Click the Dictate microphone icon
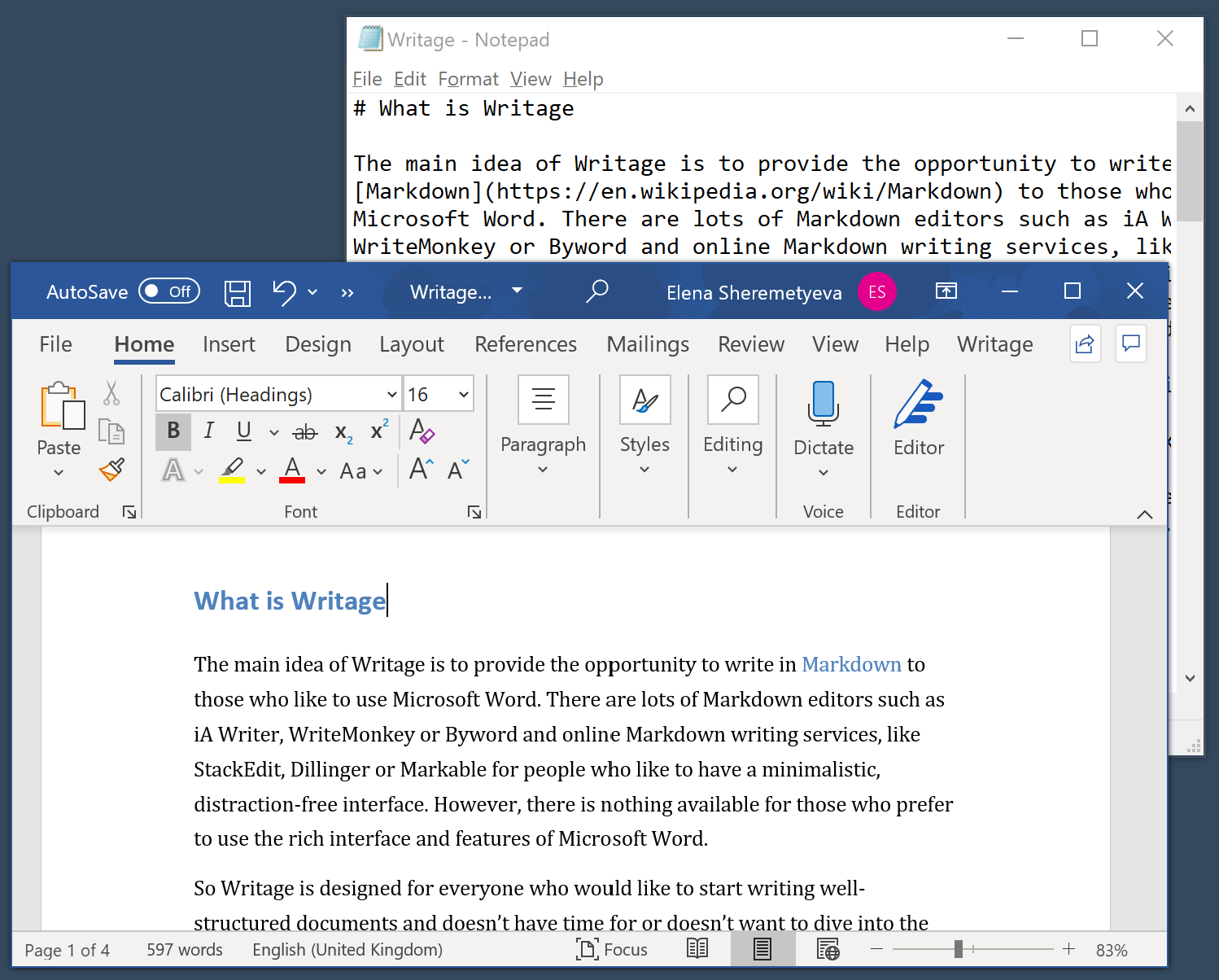 click(x=824, y=404)
